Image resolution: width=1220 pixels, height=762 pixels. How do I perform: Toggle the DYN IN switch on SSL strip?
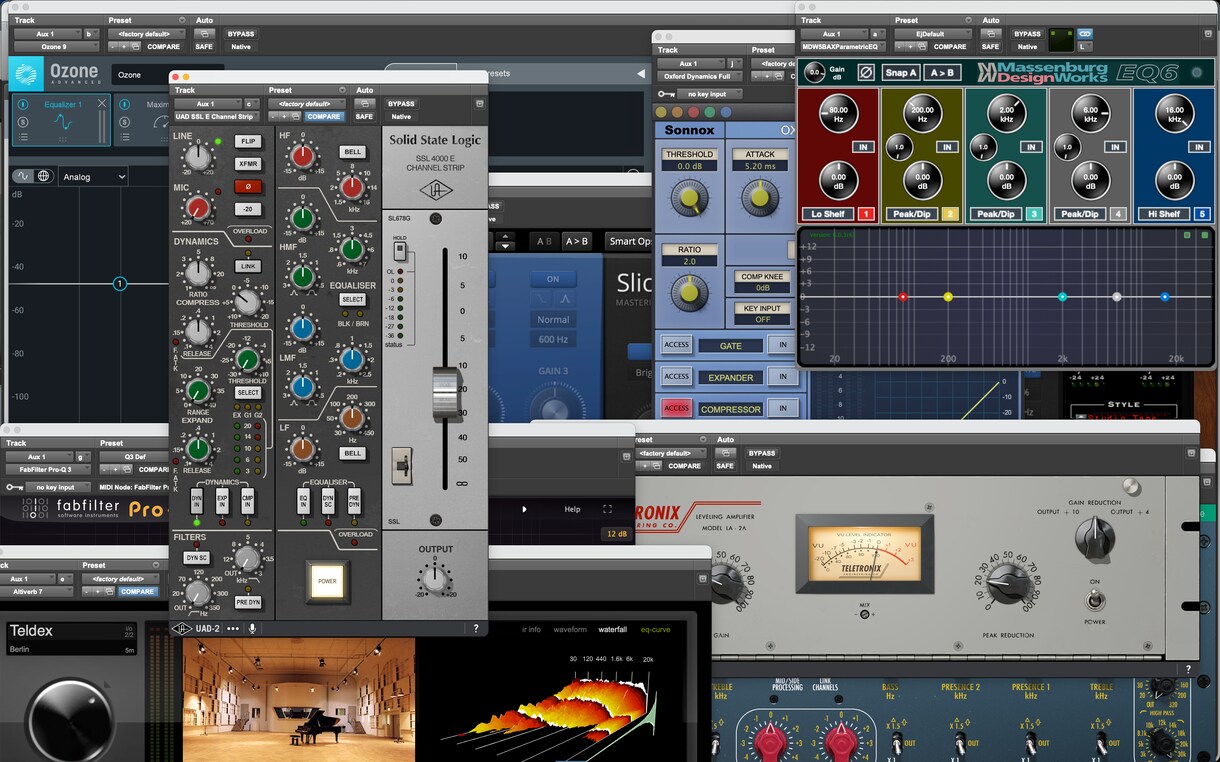coord(196,503)
